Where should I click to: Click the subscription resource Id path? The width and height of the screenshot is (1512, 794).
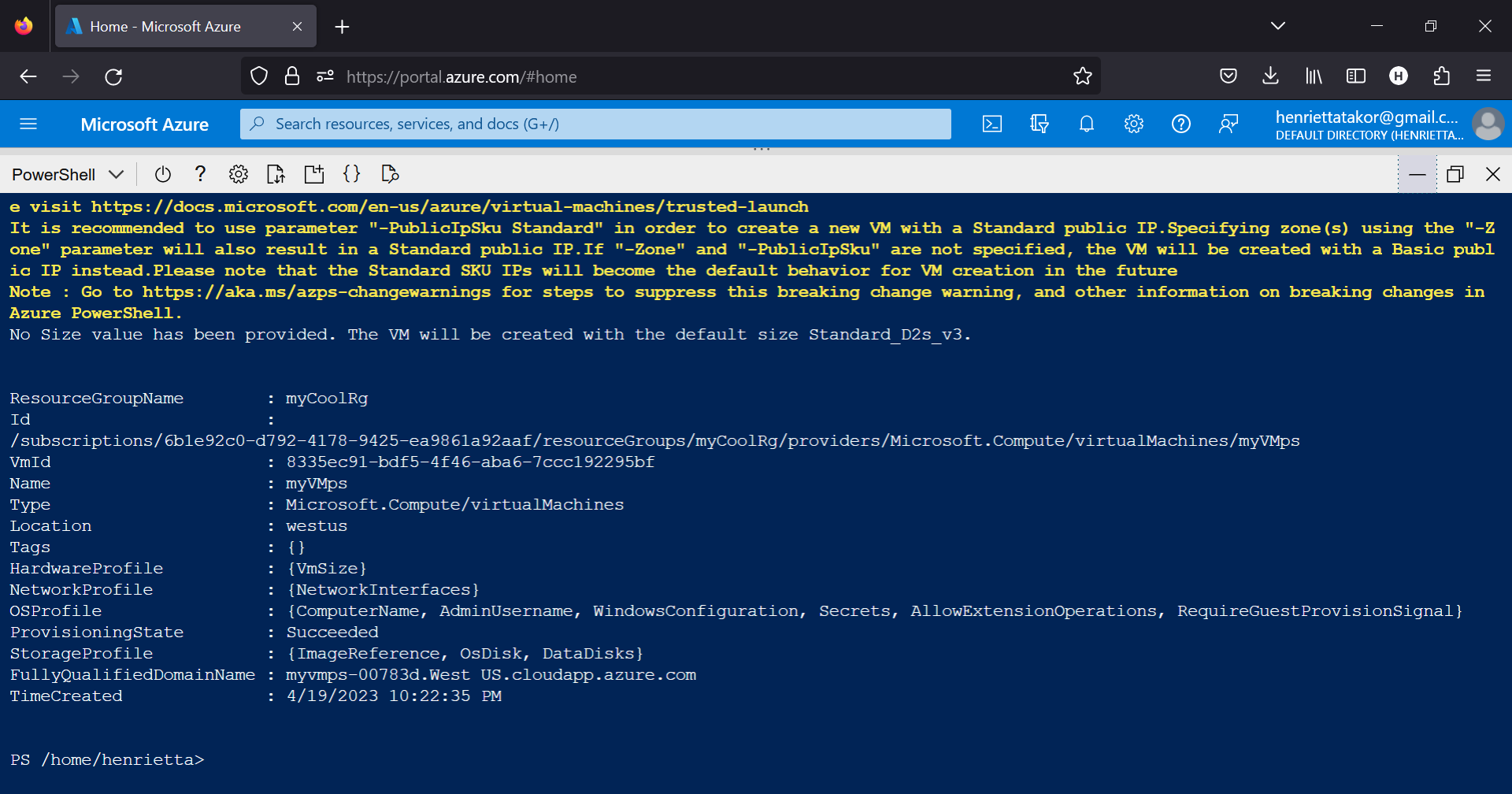tap(655, 441)
